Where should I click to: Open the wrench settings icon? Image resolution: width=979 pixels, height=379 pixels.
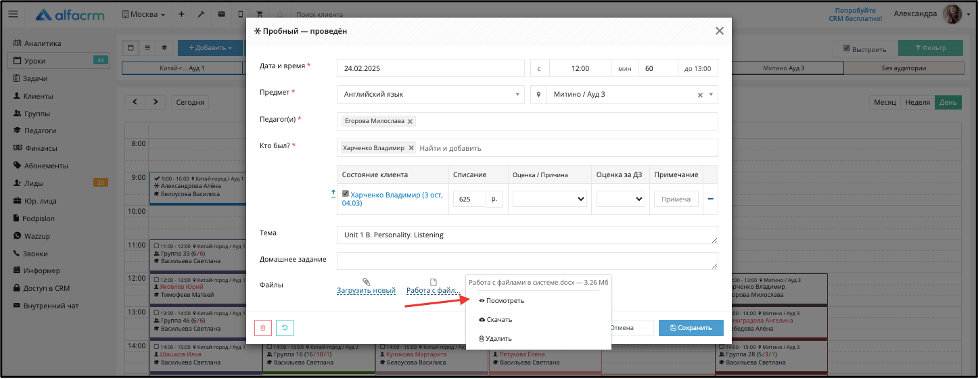coord(201,14)
